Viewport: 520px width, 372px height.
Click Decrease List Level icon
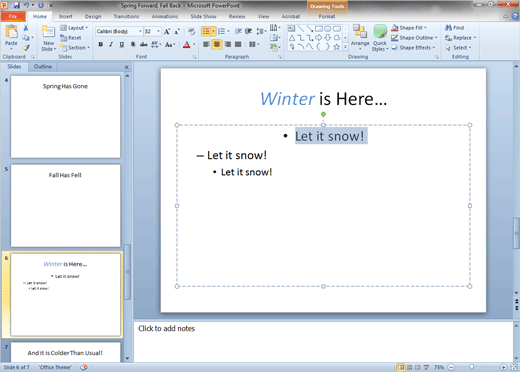click(x=238, y=31)
